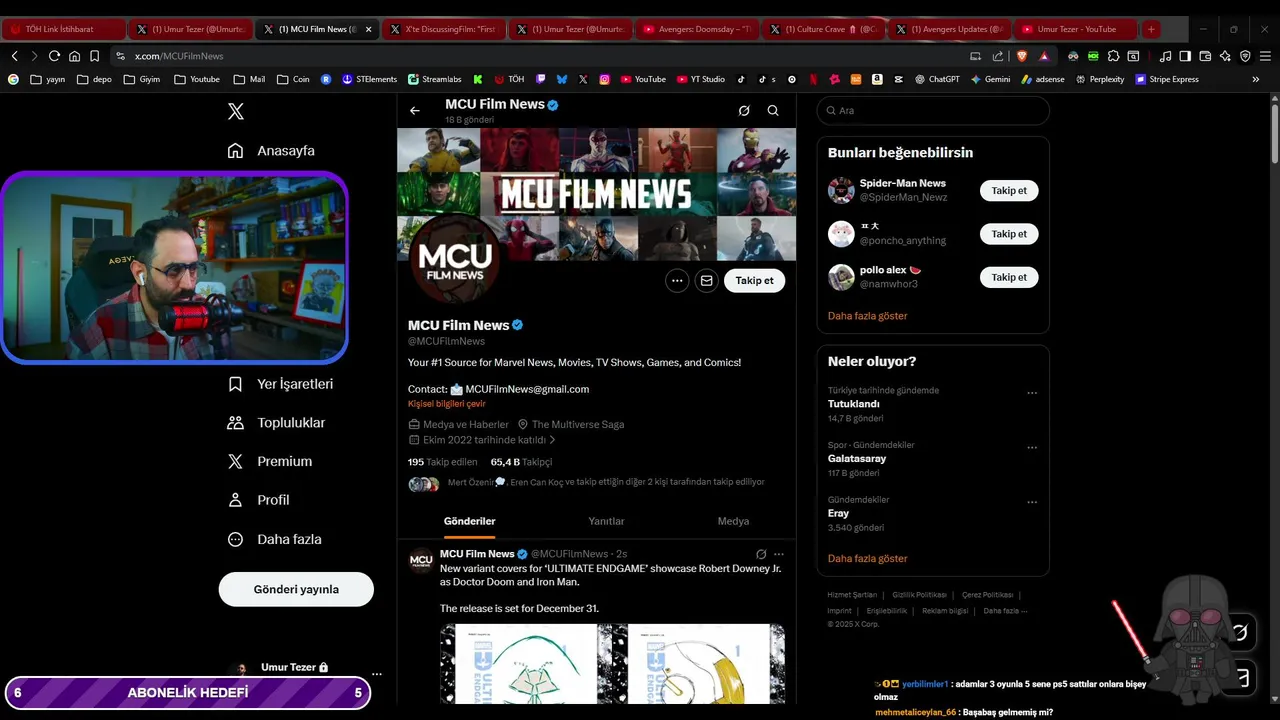
Task: Open Instagram bookmark icon
Action: (x=605, y=79)
